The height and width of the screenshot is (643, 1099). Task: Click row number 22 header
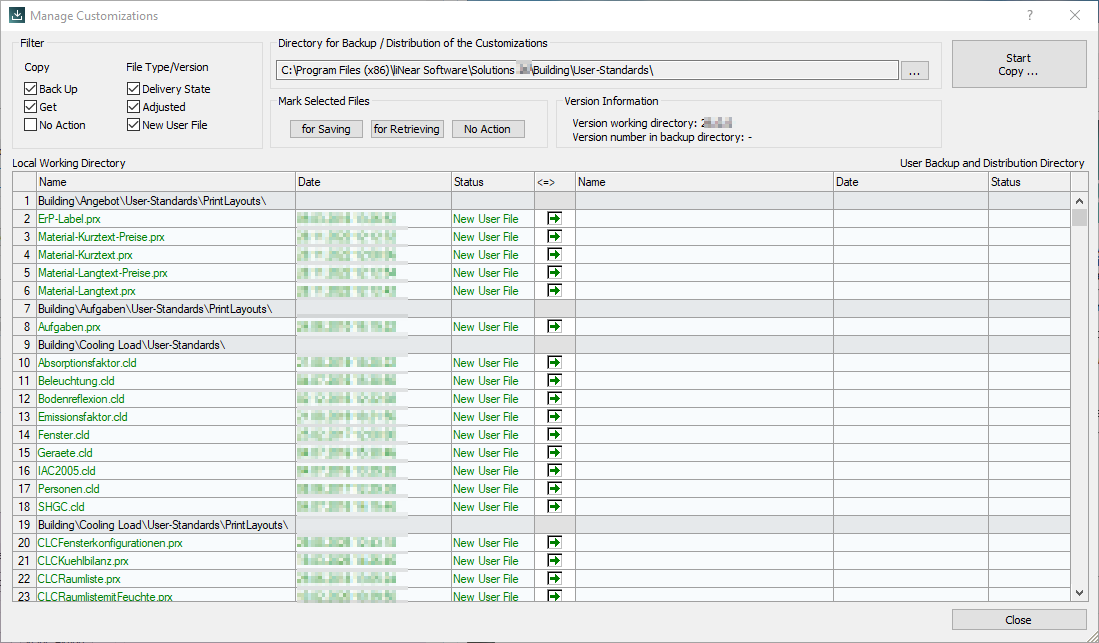[25, 578]
